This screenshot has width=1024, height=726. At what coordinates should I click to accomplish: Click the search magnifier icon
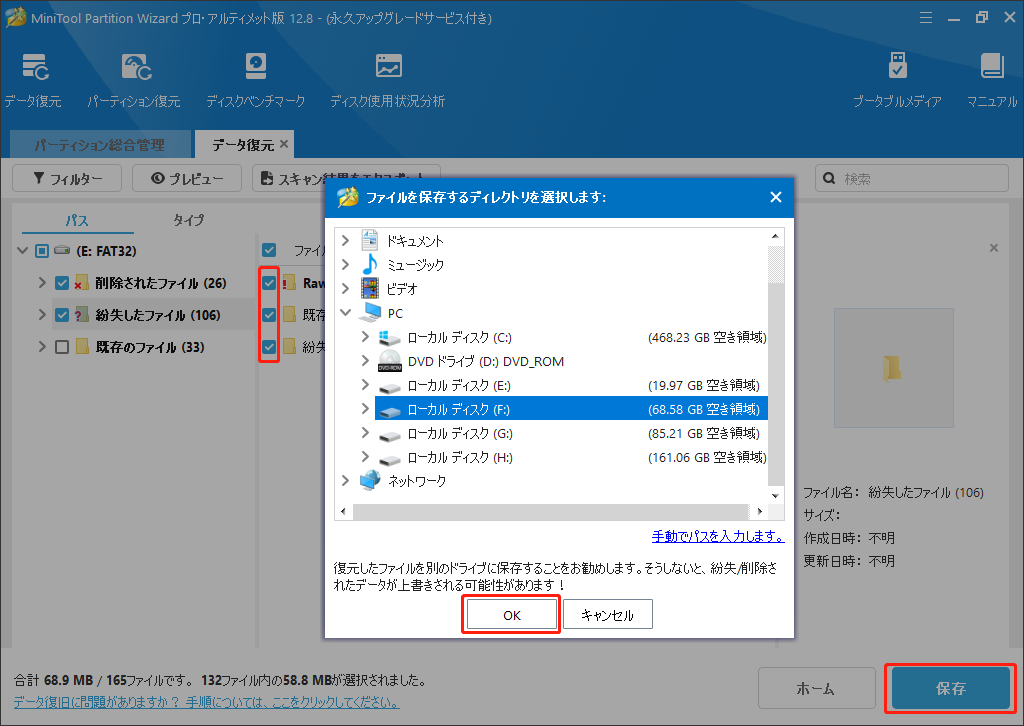[829, 178]
